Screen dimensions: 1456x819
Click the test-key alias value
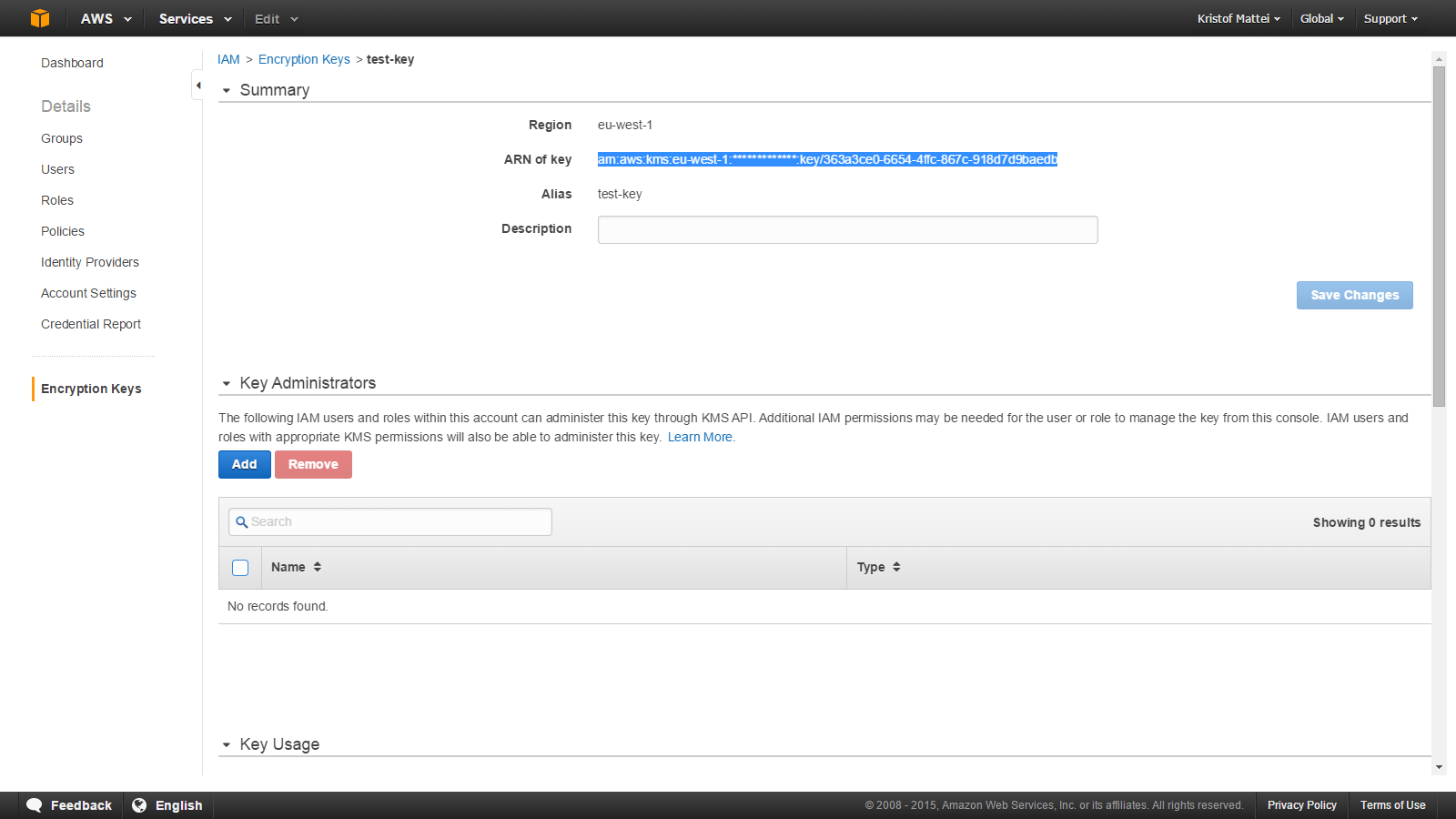coord(620,194)
